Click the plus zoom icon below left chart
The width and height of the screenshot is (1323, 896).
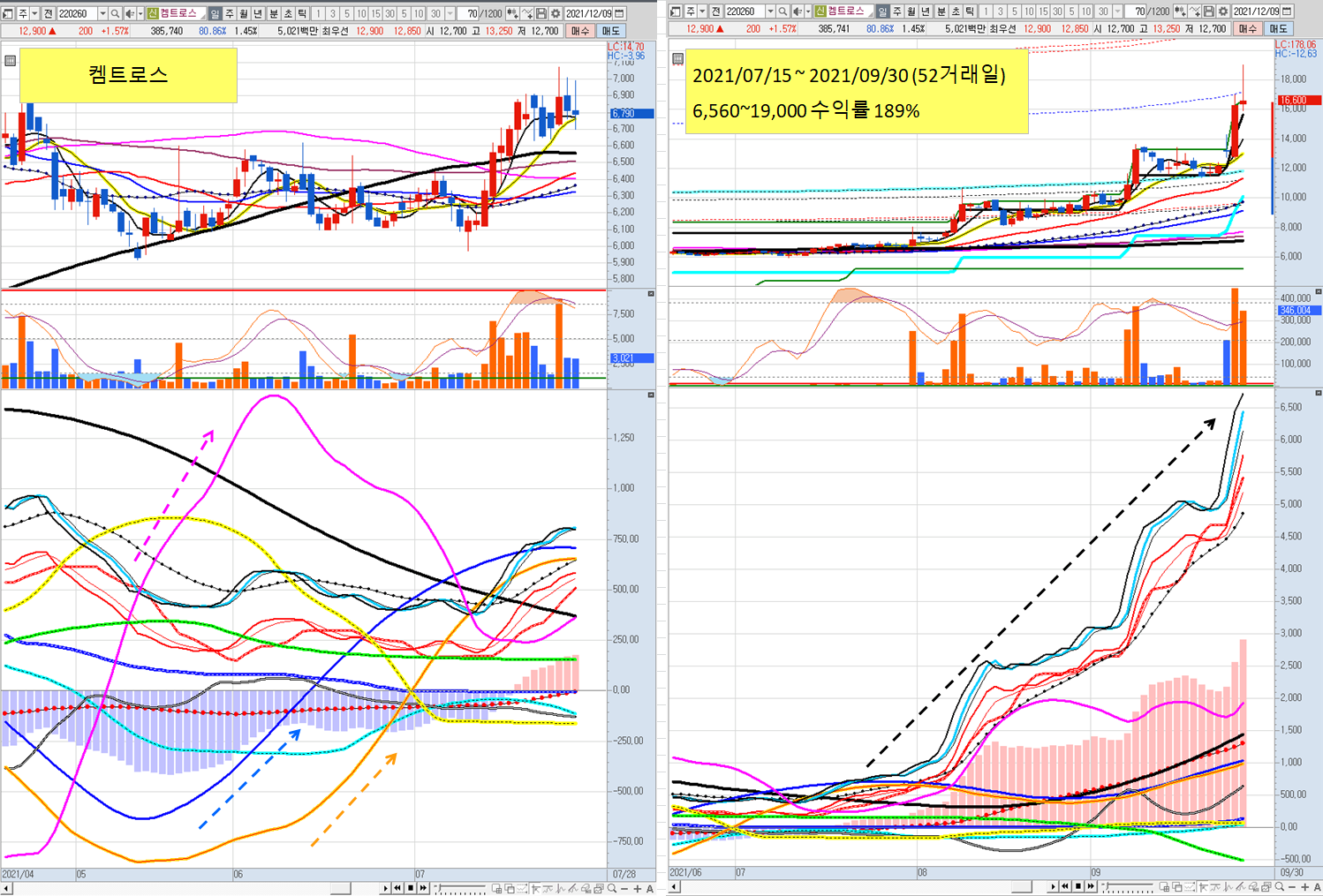click(x=638, y=888)
